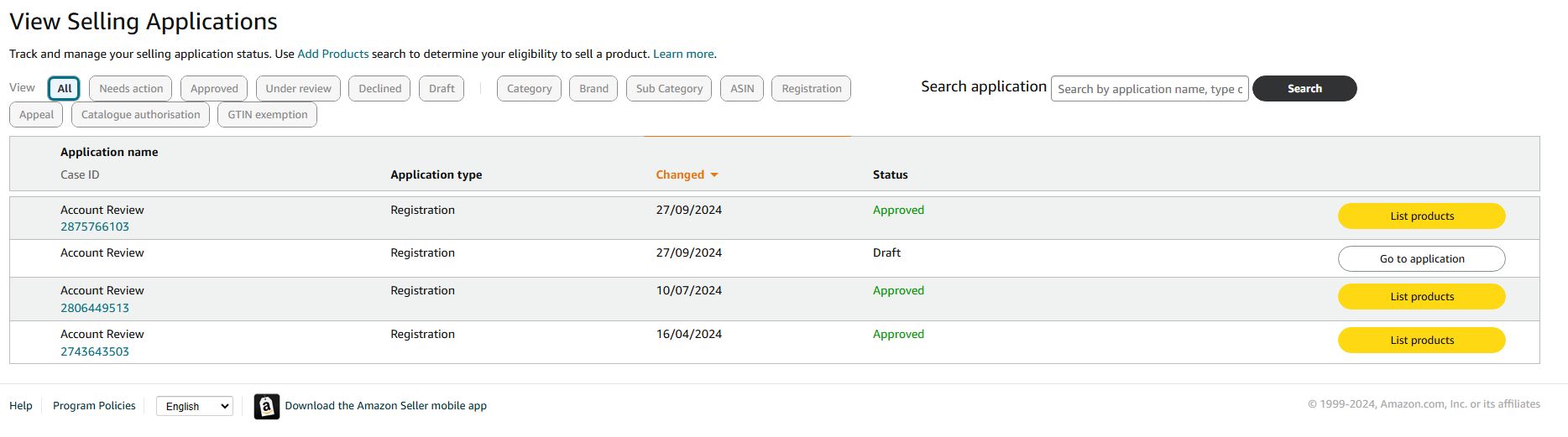Filter by Under review status

point(298,89)
